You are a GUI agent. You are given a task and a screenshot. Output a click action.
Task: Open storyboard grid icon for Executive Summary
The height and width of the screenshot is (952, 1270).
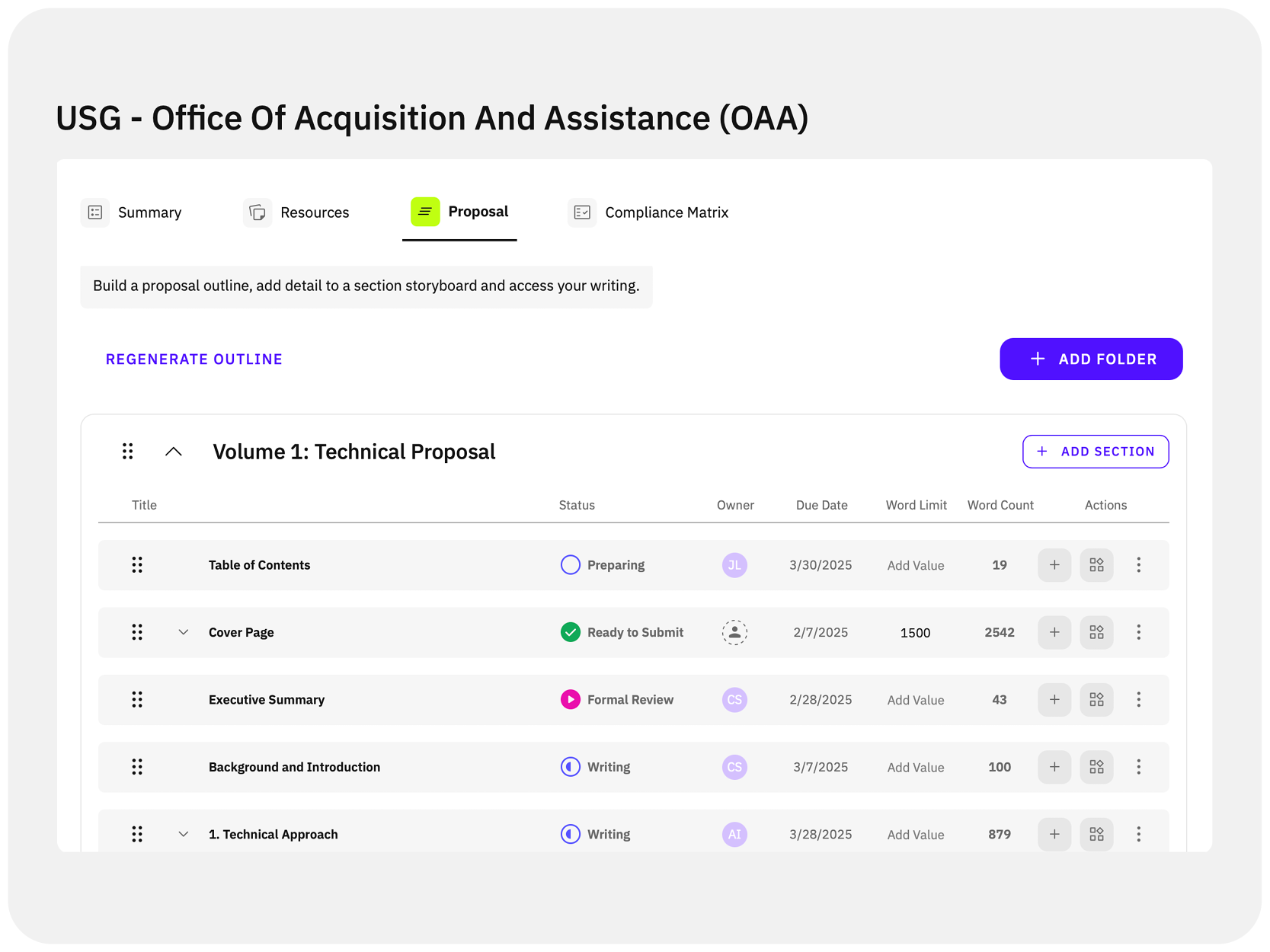1096,700
